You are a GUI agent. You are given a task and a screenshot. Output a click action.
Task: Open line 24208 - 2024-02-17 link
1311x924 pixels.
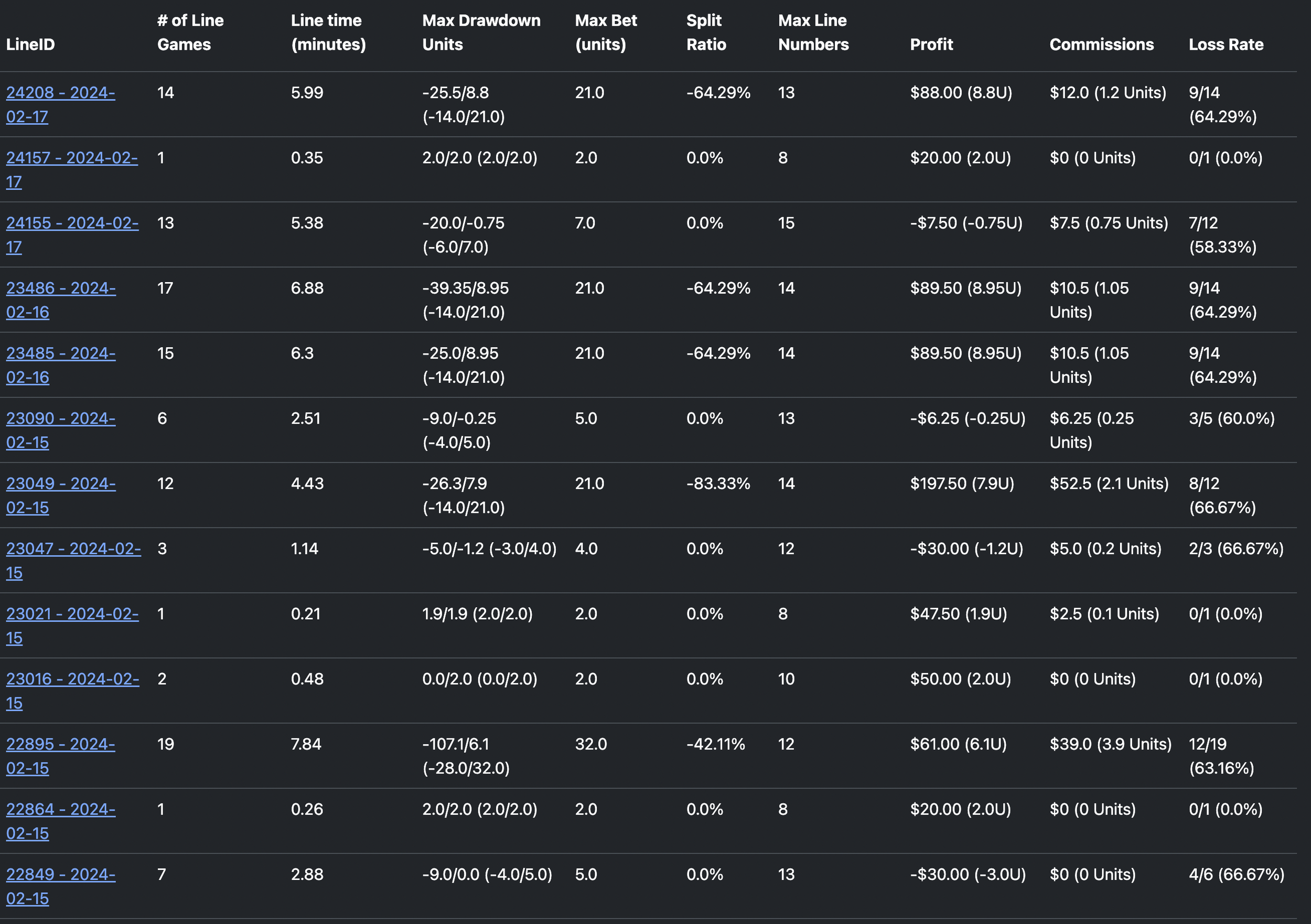60,93
